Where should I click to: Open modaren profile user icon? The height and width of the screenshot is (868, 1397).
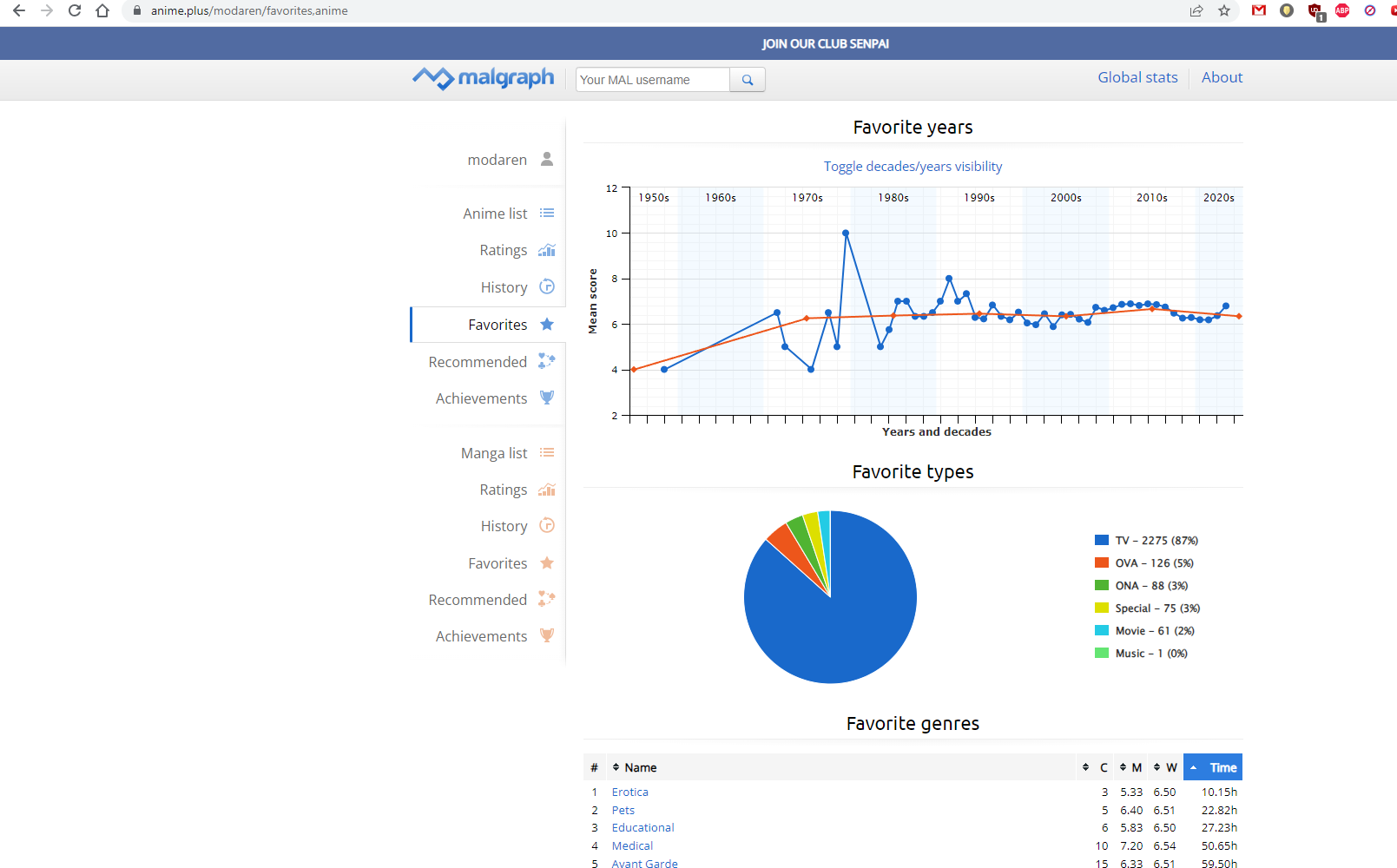(547, 159)
